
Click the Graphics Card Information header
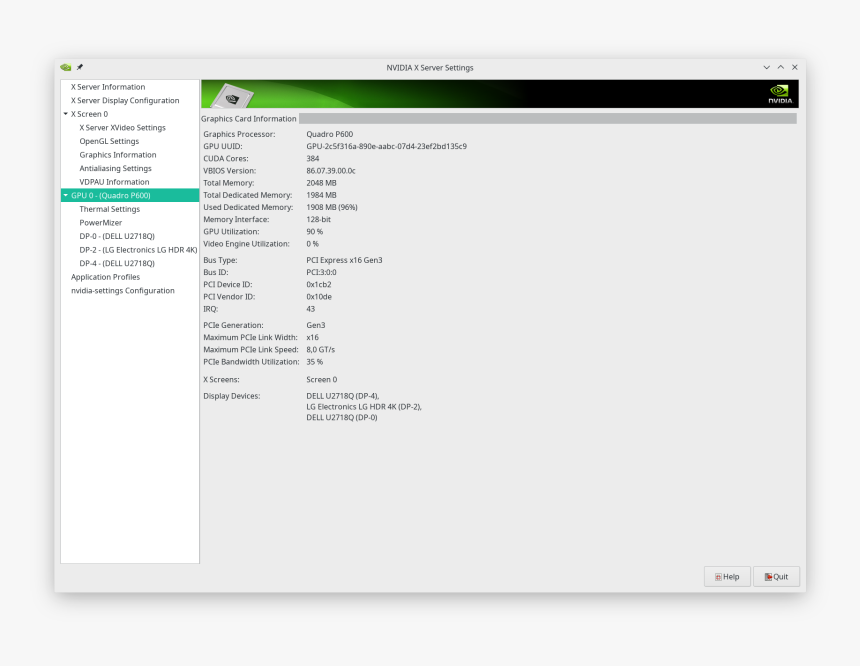(248, 118)
